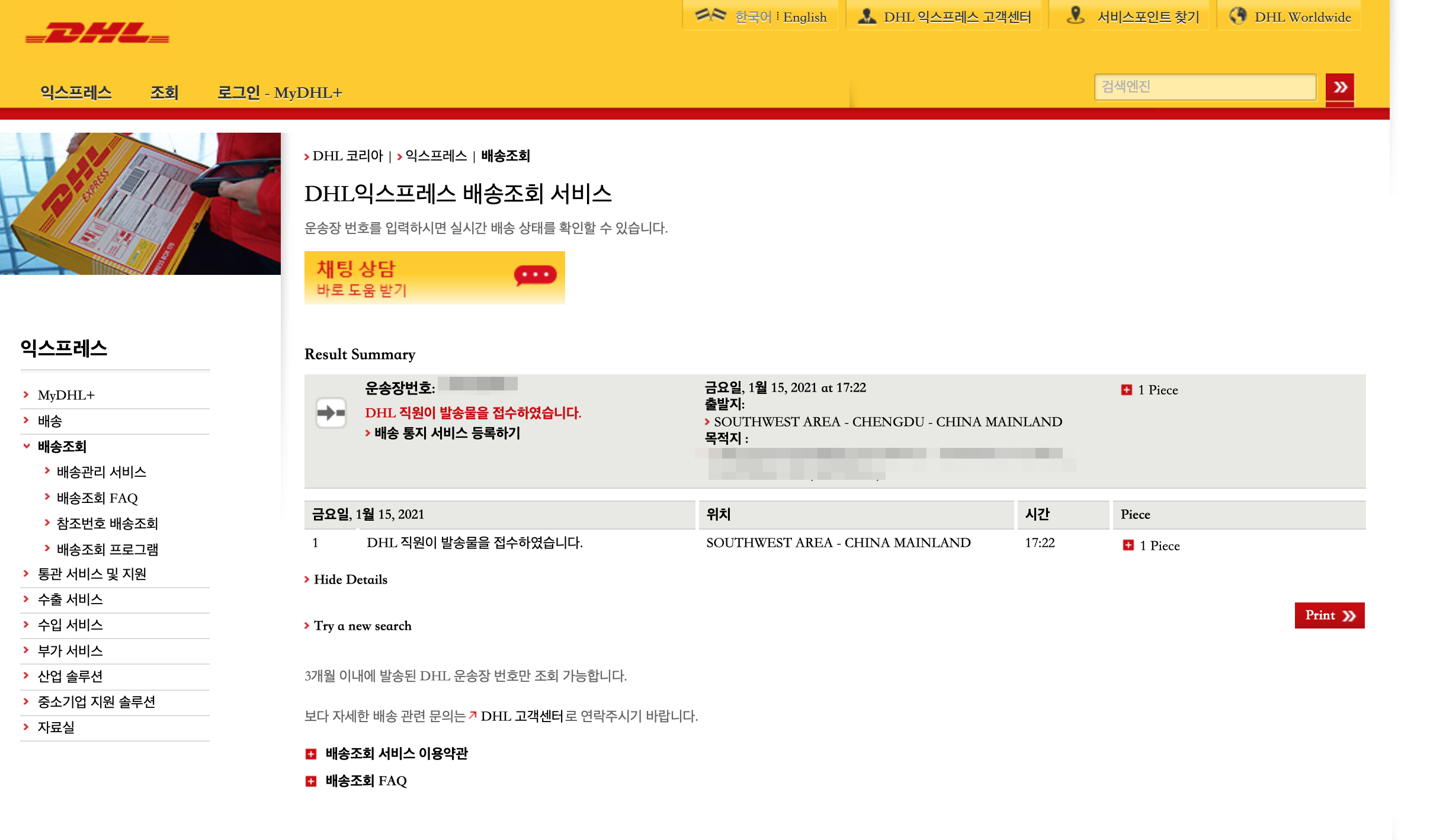Click Try a new search link
Image resolution: width=1430 pixels, height=840 pixels.
click(x=362, y=626)
